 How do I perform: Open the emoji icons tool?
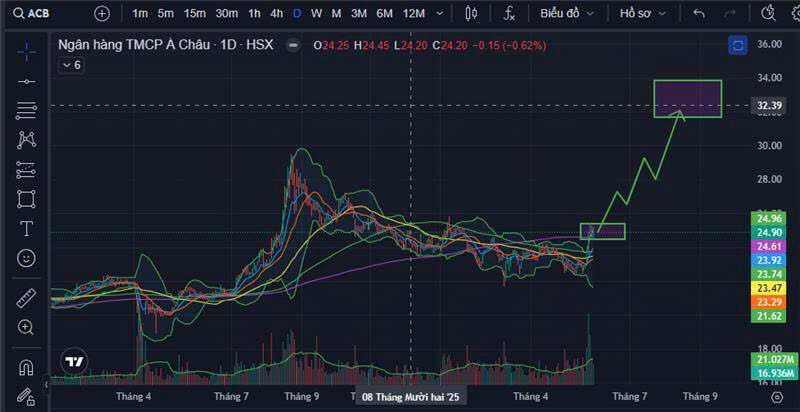26,258
